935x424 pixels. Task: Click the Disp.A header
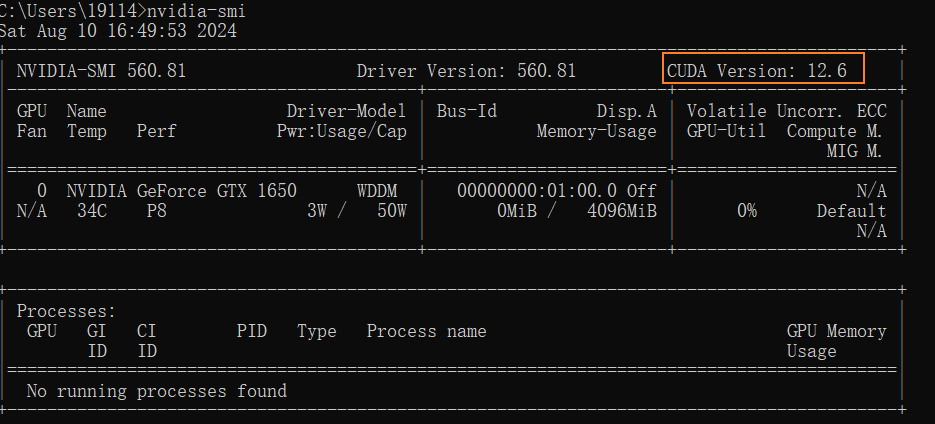[x=626, y=111]
